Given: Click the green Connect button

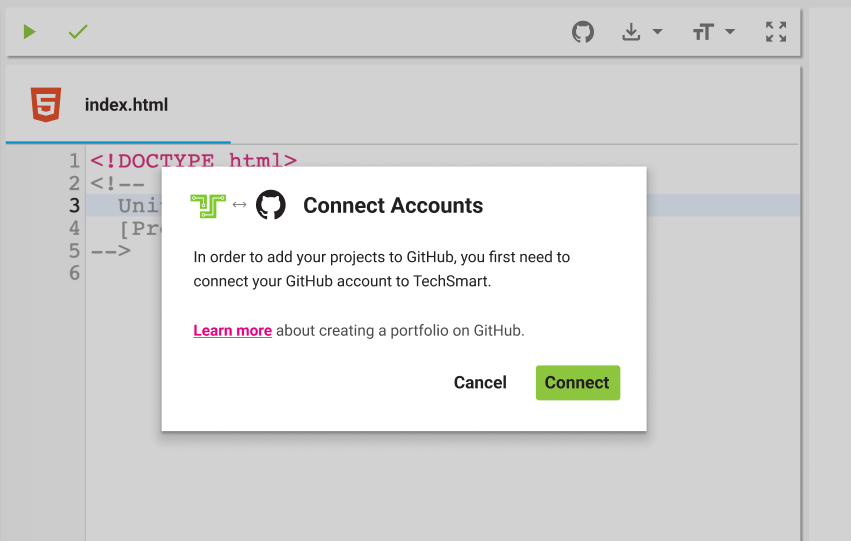Looking at the screenshot, I should [577, 383].
